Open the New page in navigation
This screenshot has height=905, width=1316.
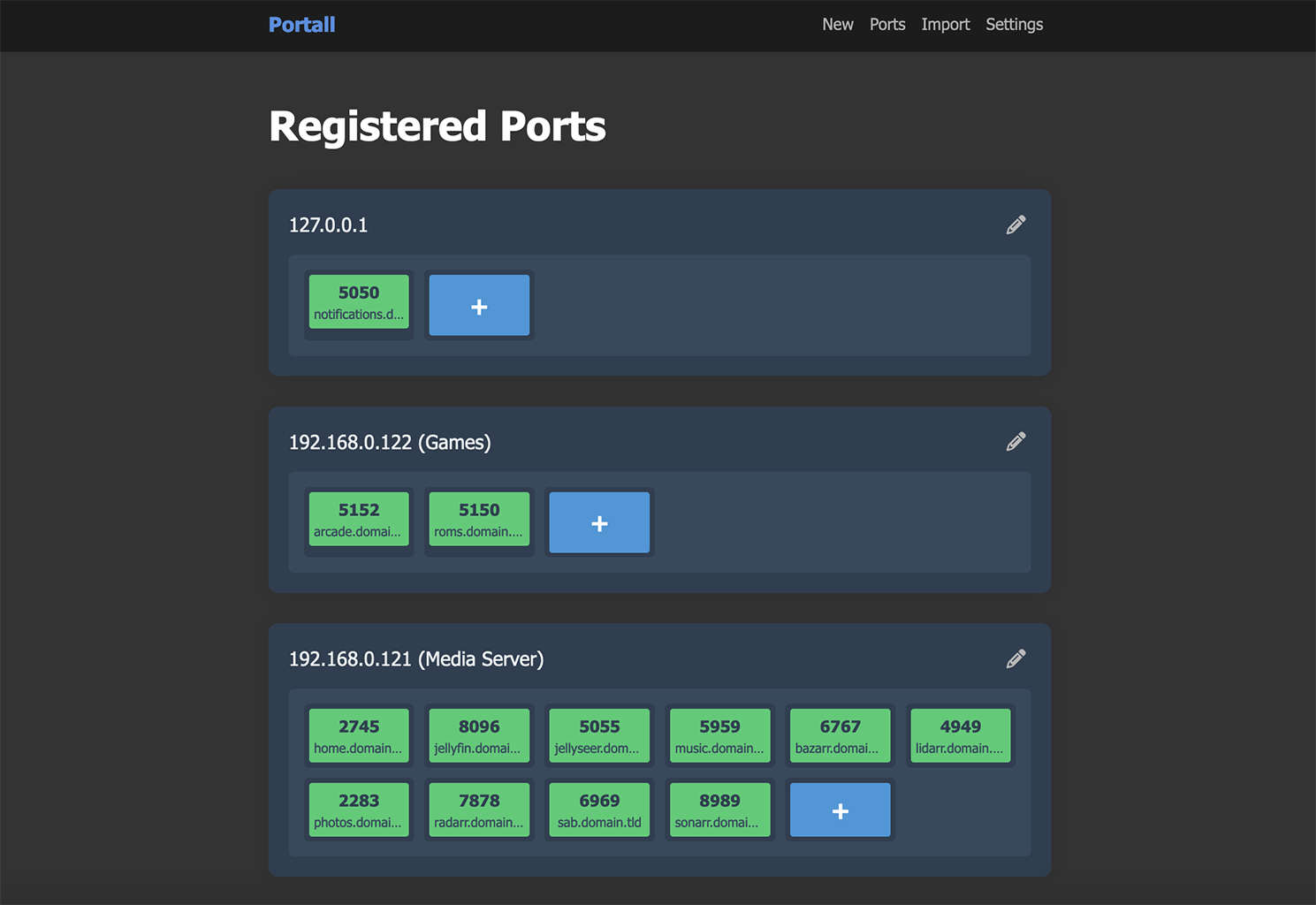coord(837,25)
